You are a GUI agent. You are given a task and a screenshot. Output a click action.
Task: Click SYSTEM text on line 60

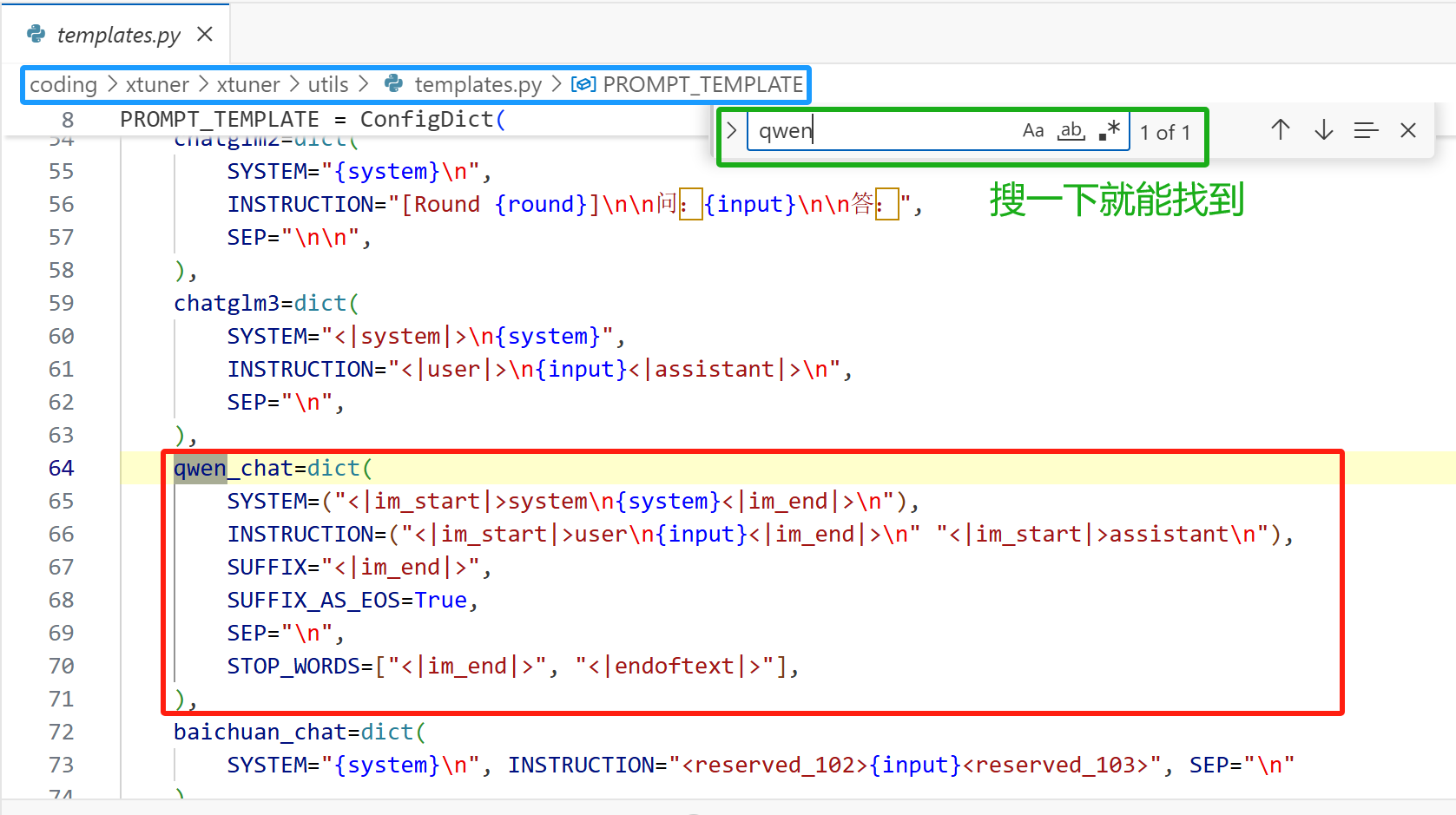(x=427, y=336)
